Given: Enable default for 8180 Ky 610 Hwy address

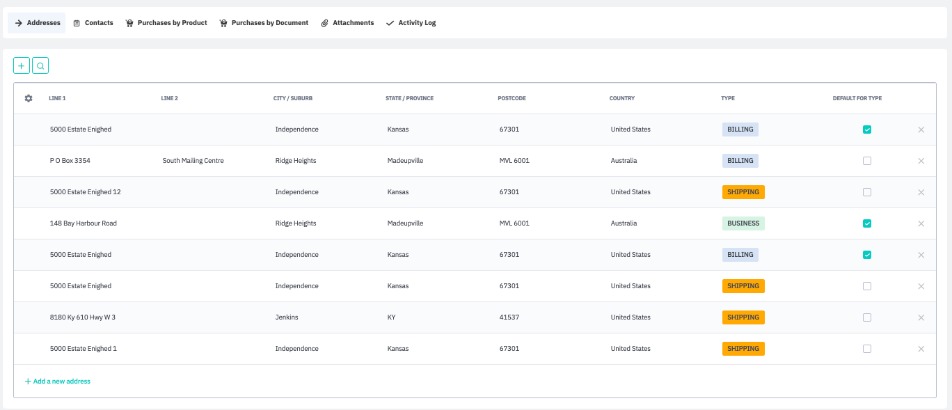Looking at the screenshot, I should coord(867,318).
